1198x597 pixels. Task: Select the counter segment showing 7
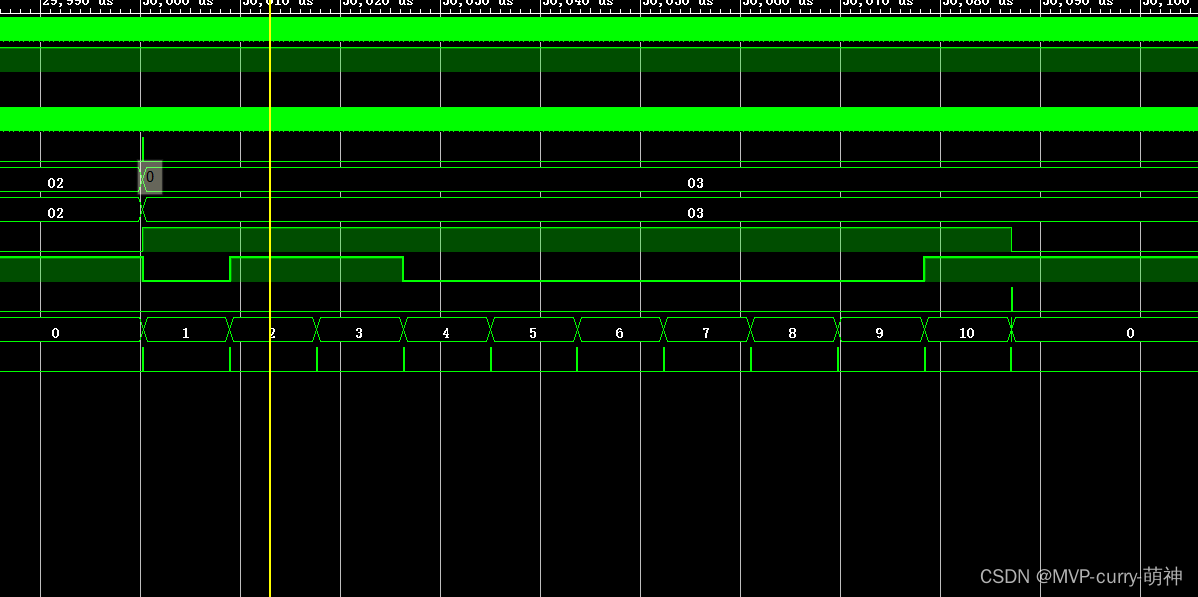pyautogui.click(x=705, y=331)
